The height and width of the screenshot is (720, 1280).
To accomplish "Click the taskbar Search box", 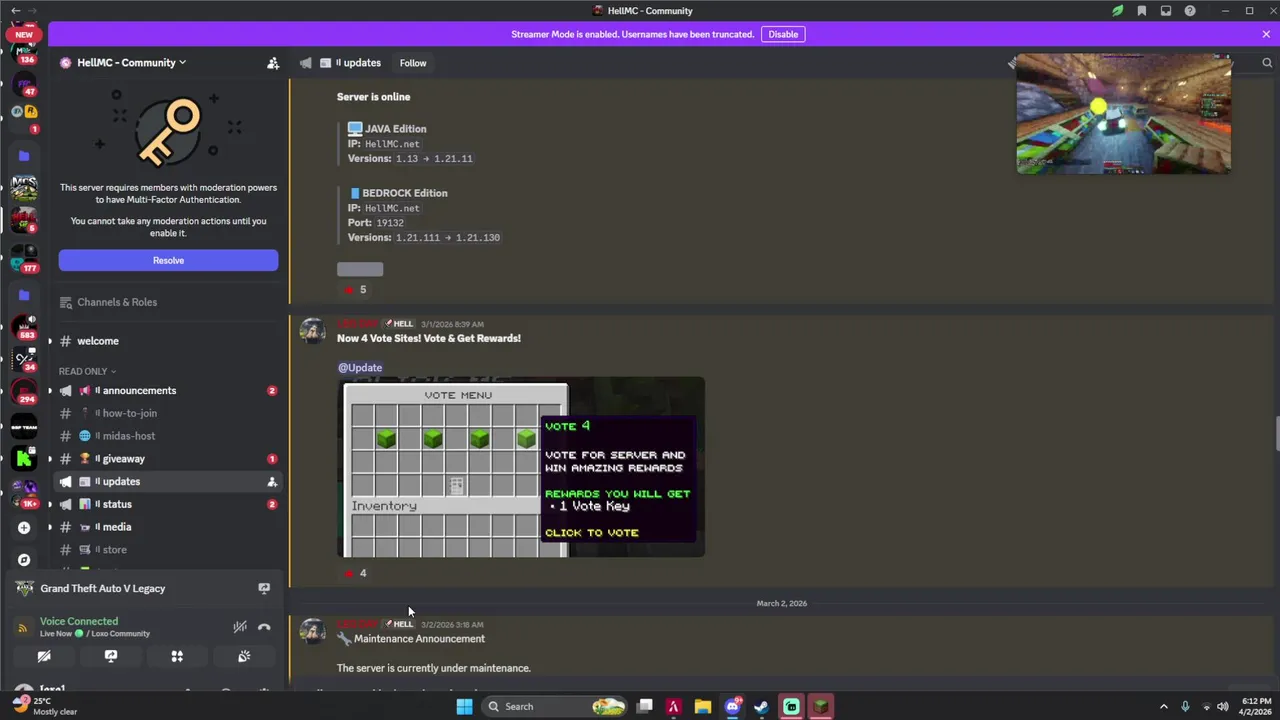I will 554,706.
